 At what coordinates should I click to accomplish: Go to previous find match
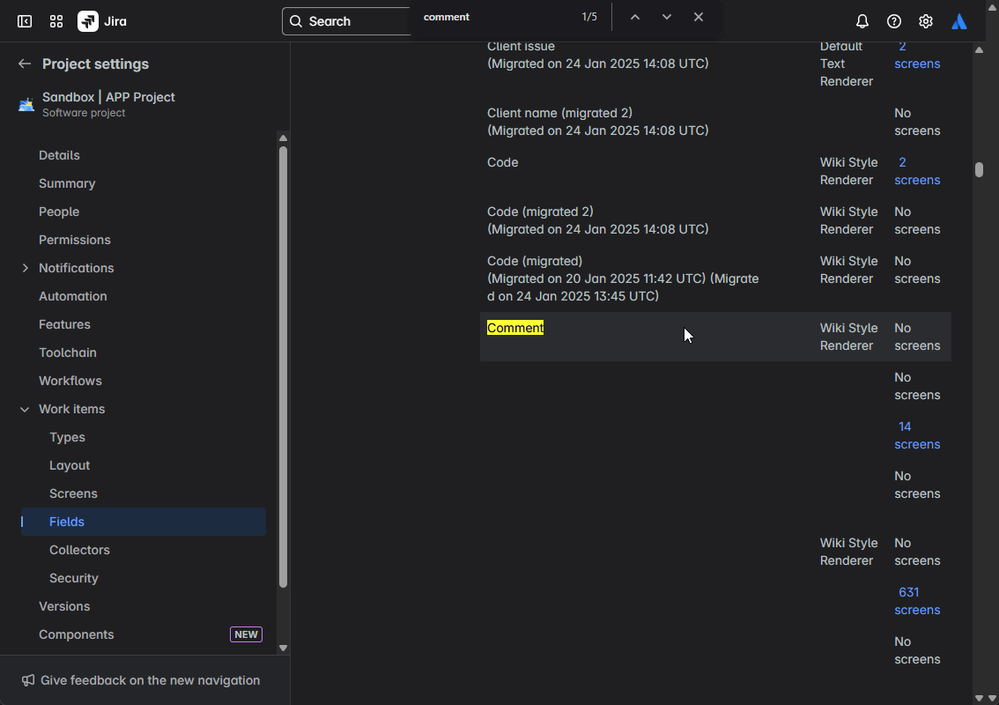click(635, 17)
